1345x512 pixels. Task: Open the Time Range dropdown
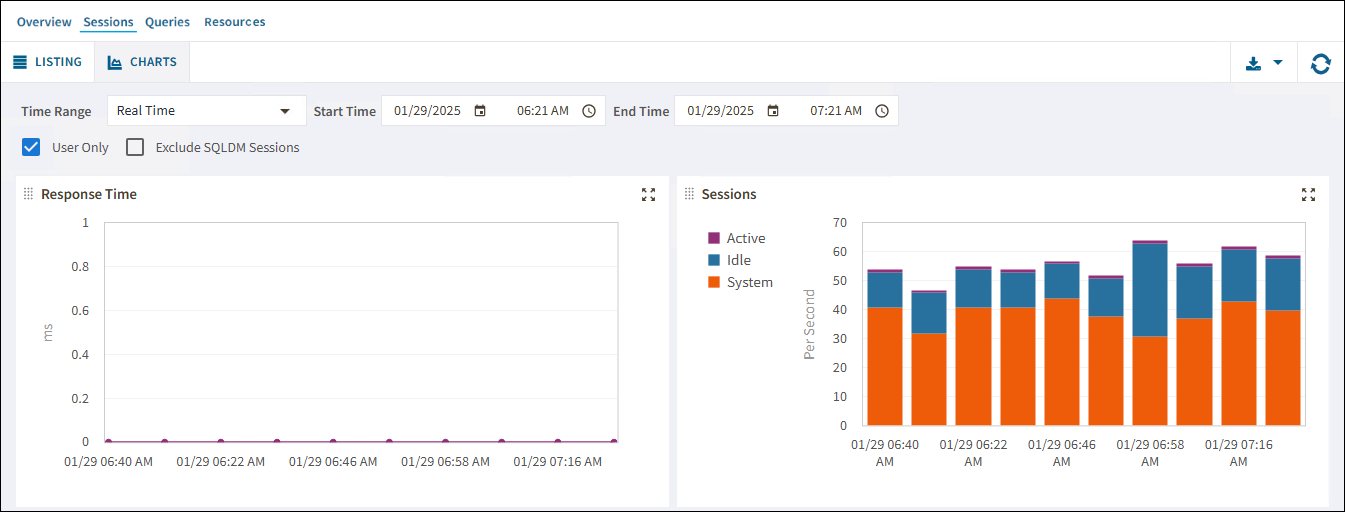[206, 111]
